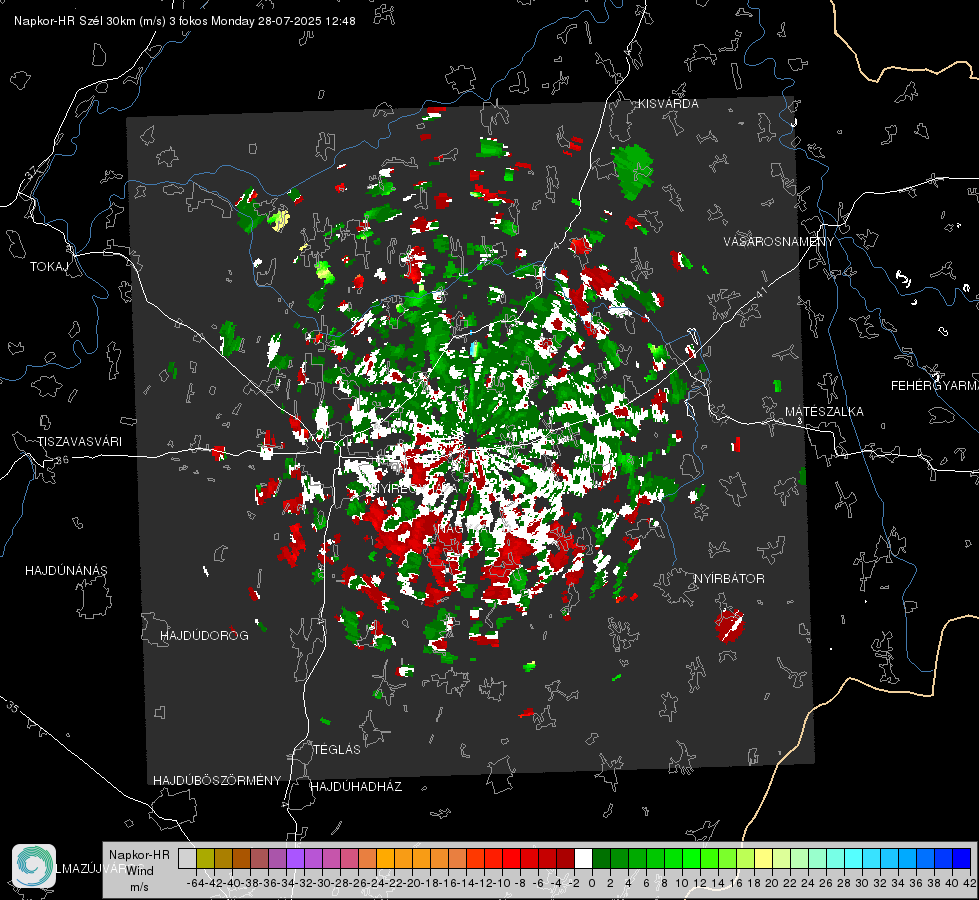Pick the gray leftmost legend swatch

point(187,858)
